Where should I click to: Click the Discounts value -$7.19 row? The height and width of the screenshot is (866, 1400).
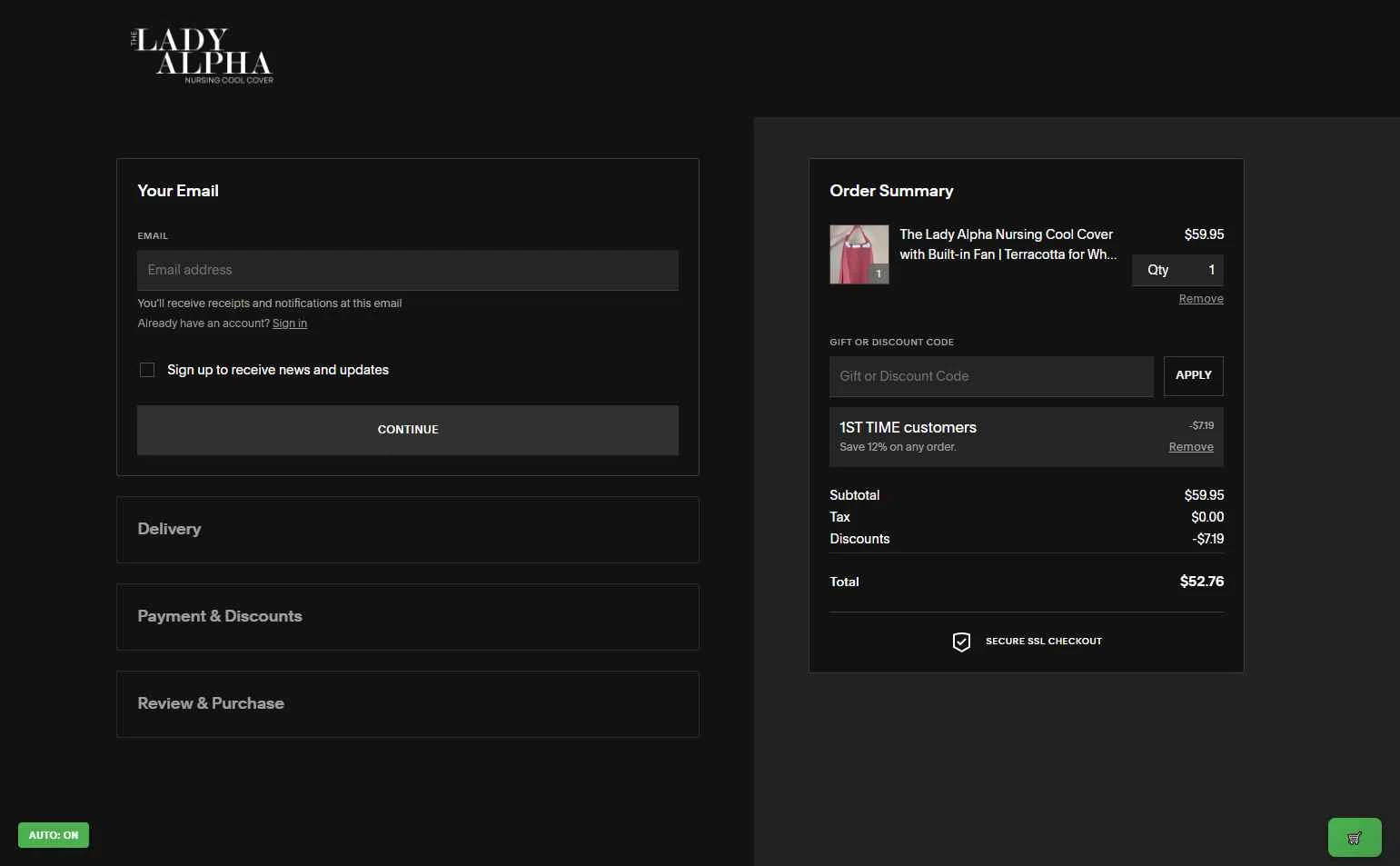1027,539
